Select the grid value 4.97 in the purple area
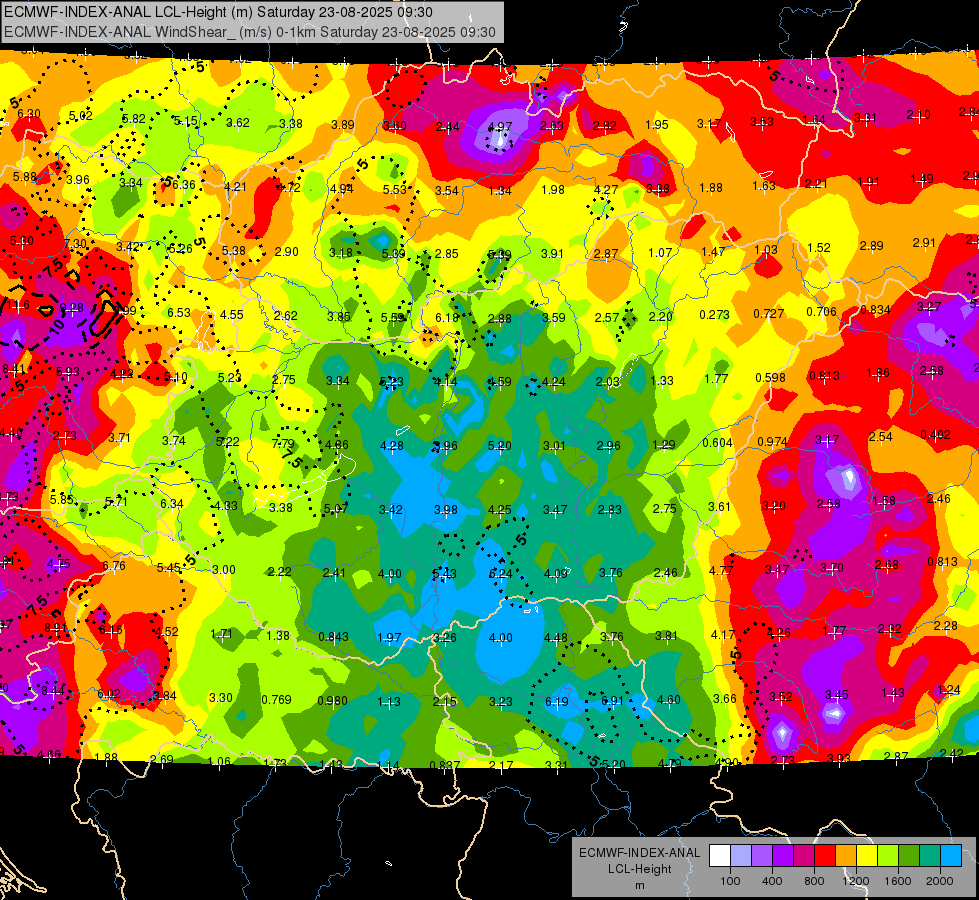 (x=499, y=127)
